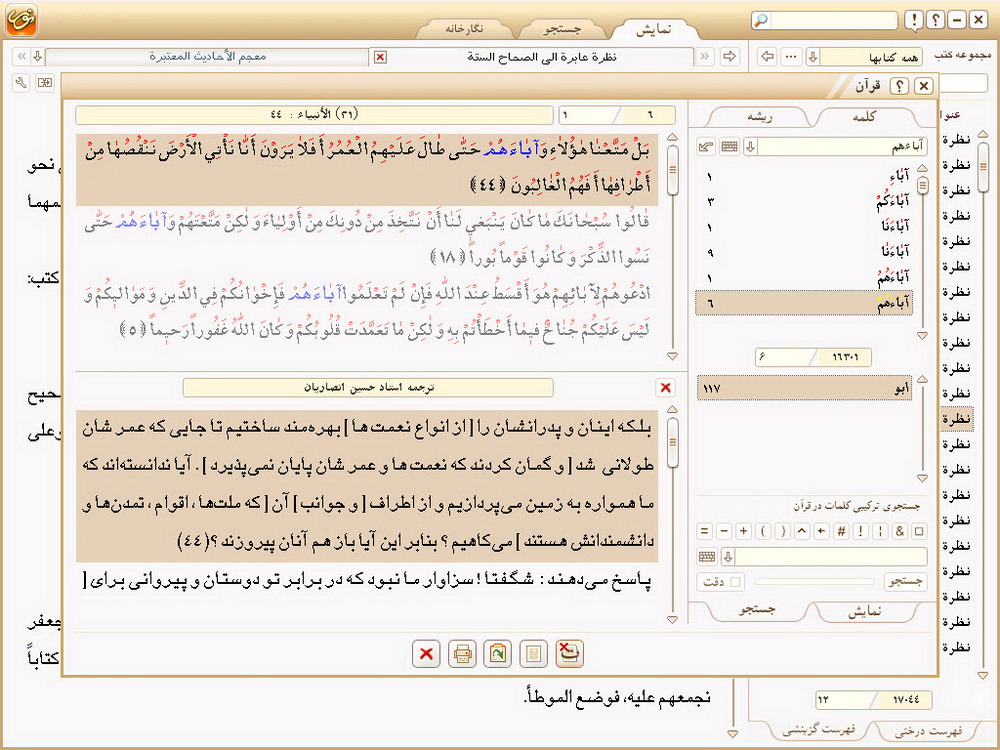Image resolution: width=1000 pixels, height=750 pixels.
Task: Close the Ansarian translation pane with red X
Action: click(666, 387)
